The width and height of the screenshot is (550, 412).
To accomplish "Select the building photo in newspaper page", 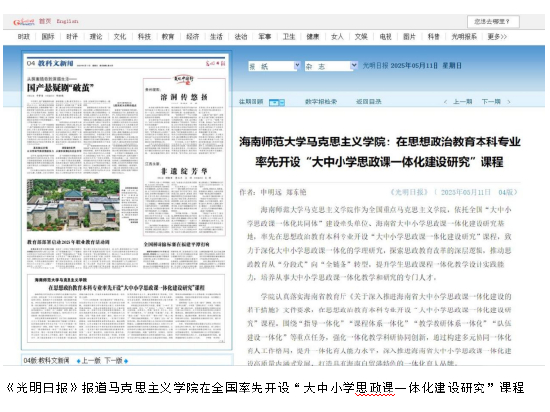I will click(x=73, y=205).
